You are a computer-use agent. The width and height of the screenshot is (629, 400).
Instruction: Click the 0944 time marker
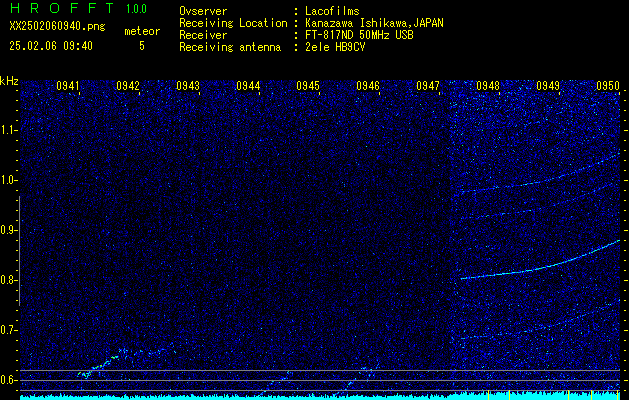click(248, 86)
